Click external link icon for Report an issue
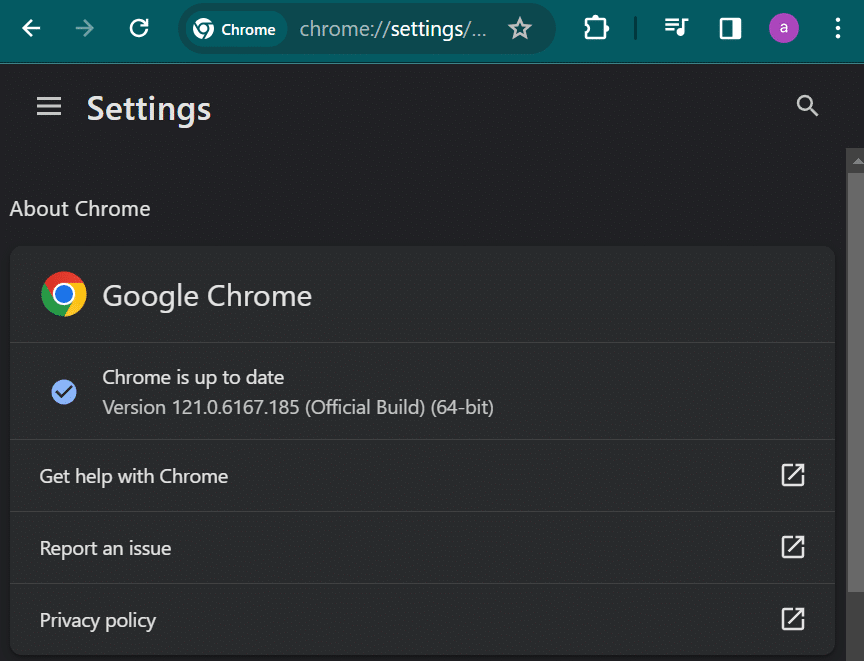This screenshot has height=661, width=864. 793,547
